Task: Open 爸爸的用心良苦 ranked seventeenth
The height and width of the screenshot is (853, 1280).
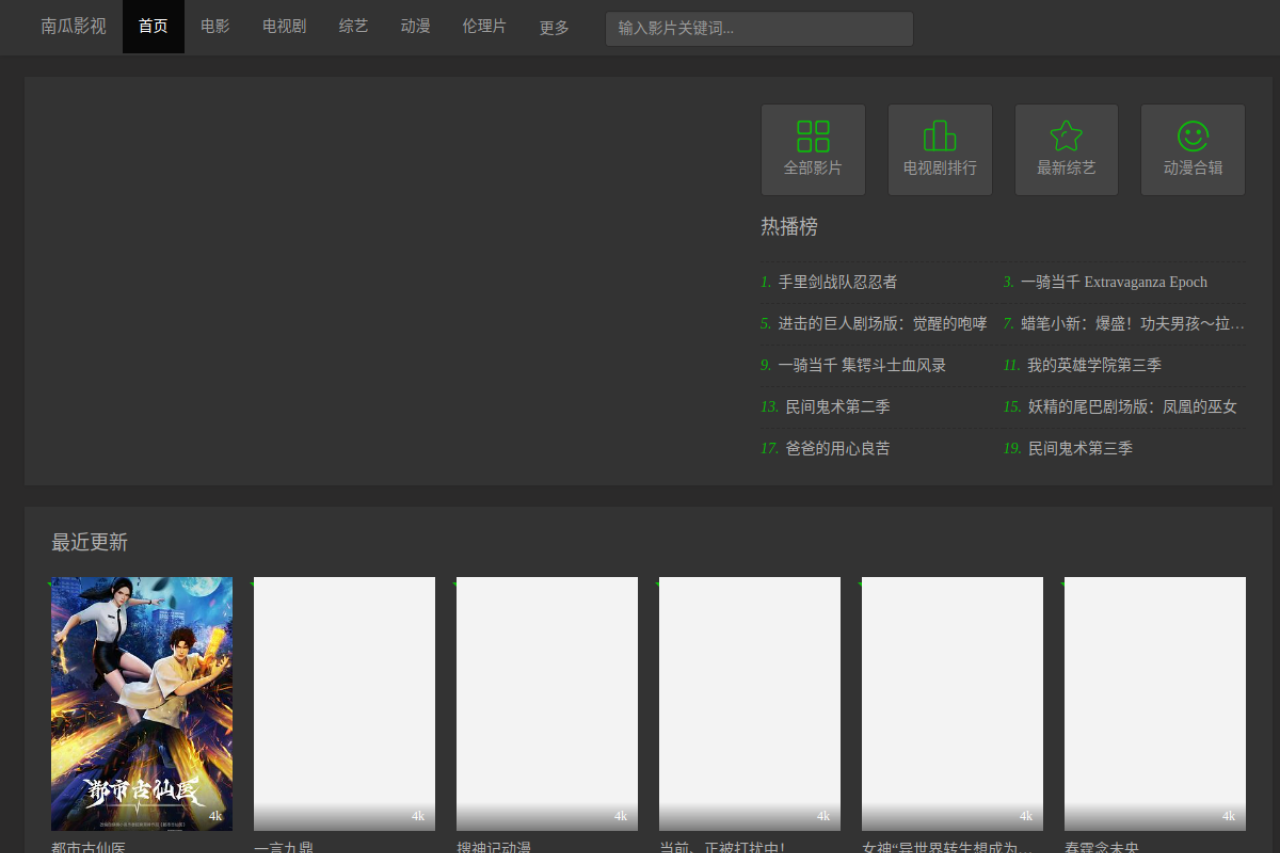Action: coord(837,449)
